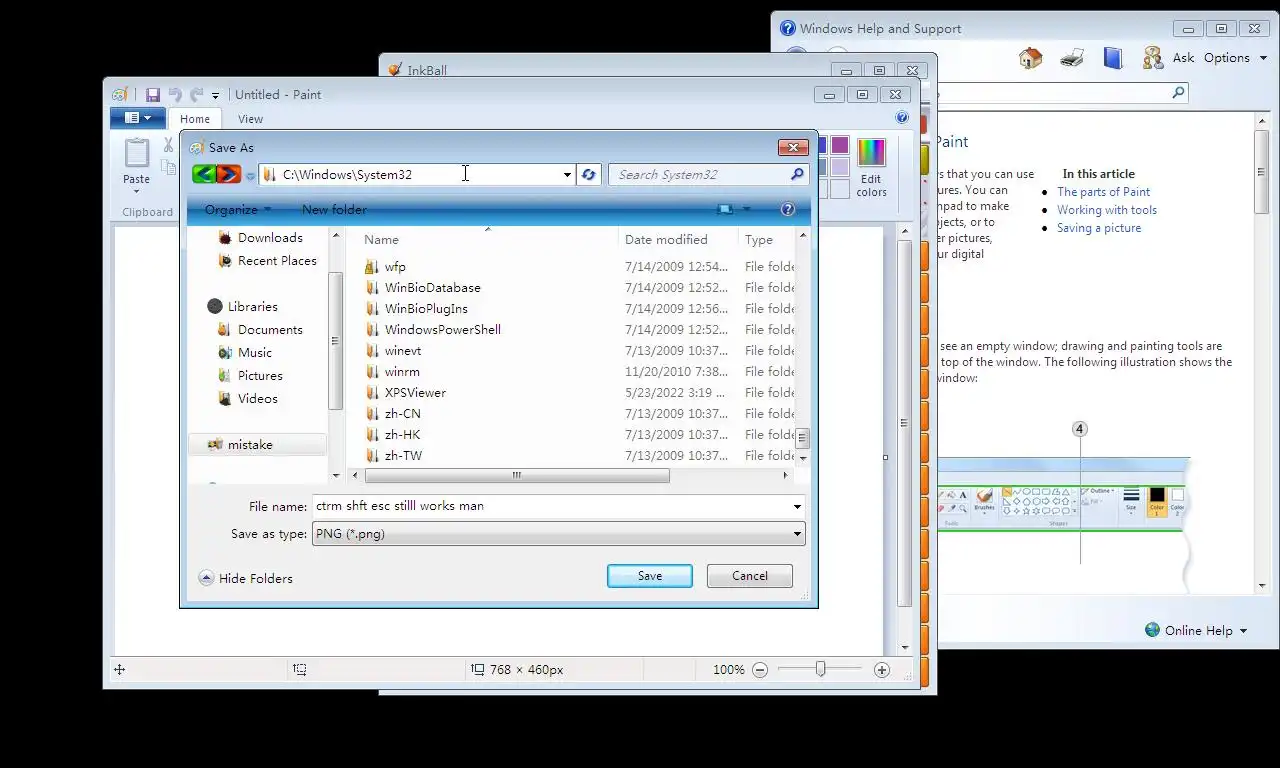
Task: Click the address bar path C:\Windows\System32
Action: [347, 175]
